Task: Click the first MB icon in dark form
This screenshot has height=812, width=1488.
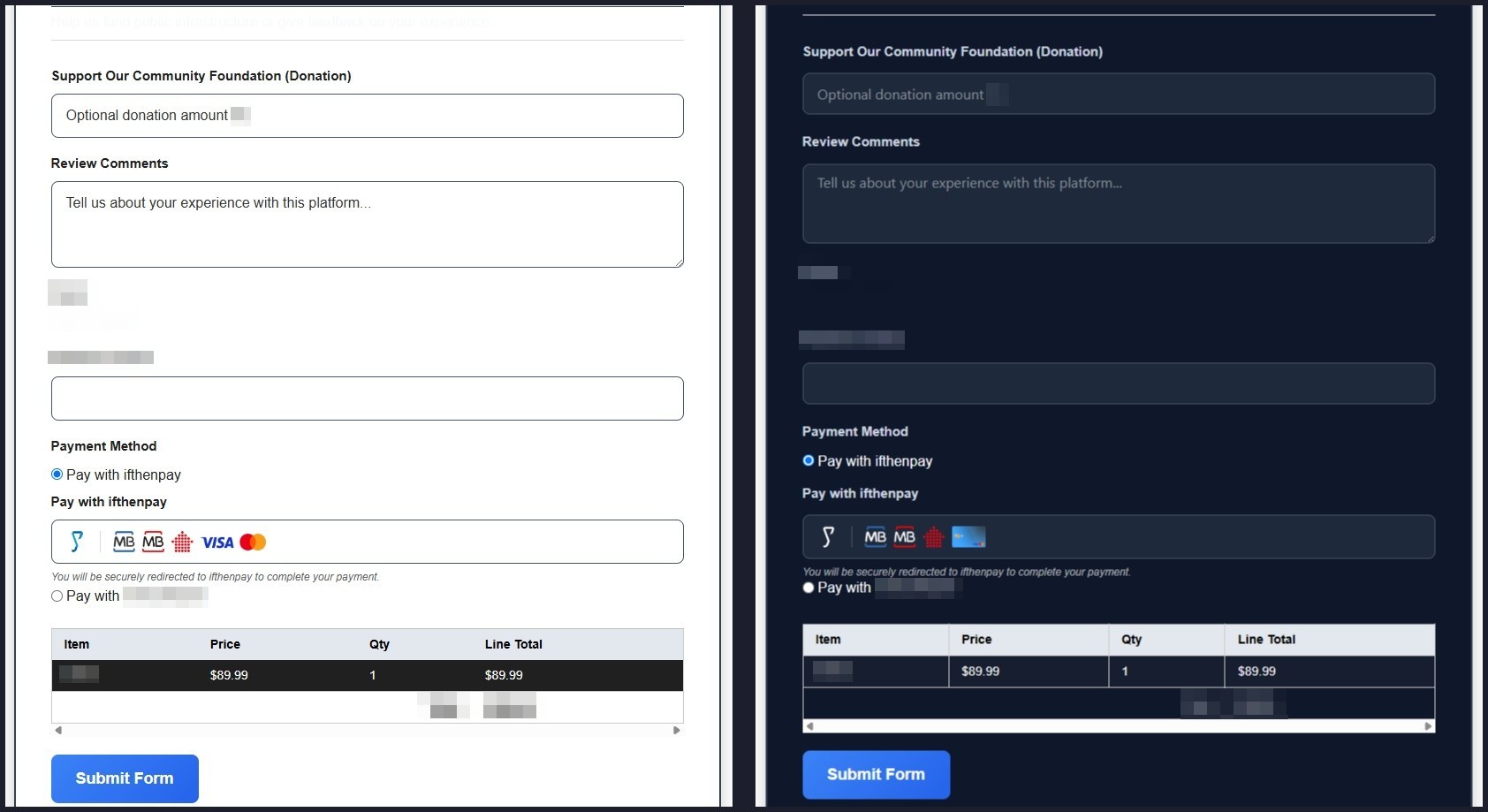Action: click(876, 536)
